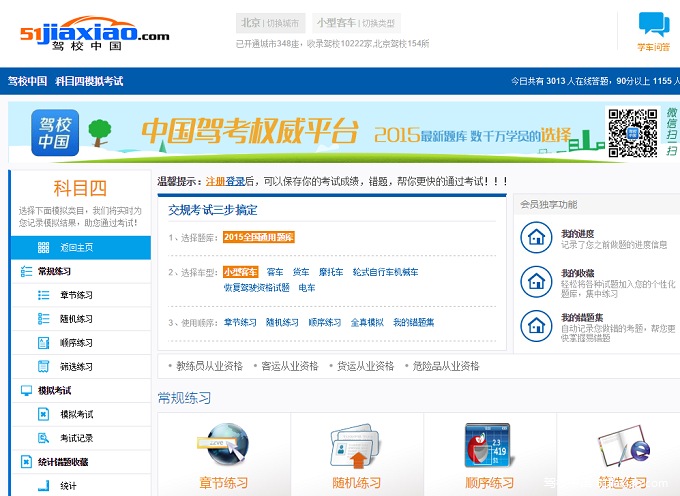The image size is (680, 496).
Task: Open 随机练习 in the left sidebar
Action: pyautogui.click(x=81, y=319)
